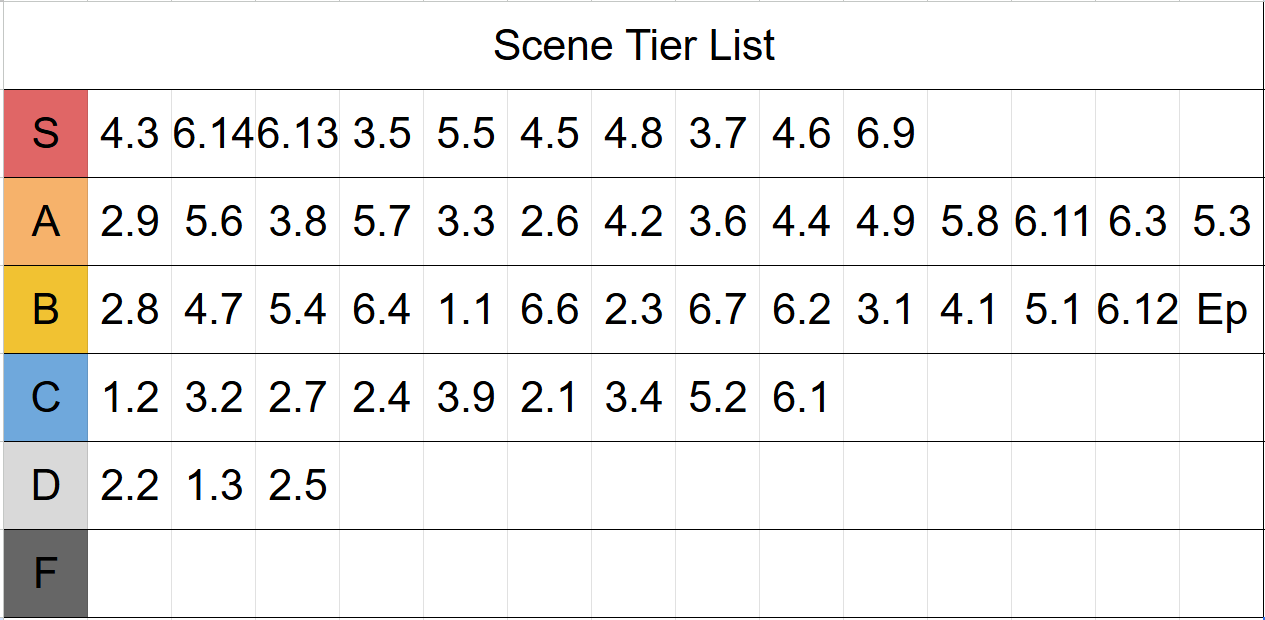Screen dimensions: 1265x620
Task: Select the dark gray F tier cell
Action: coord(45,574)
